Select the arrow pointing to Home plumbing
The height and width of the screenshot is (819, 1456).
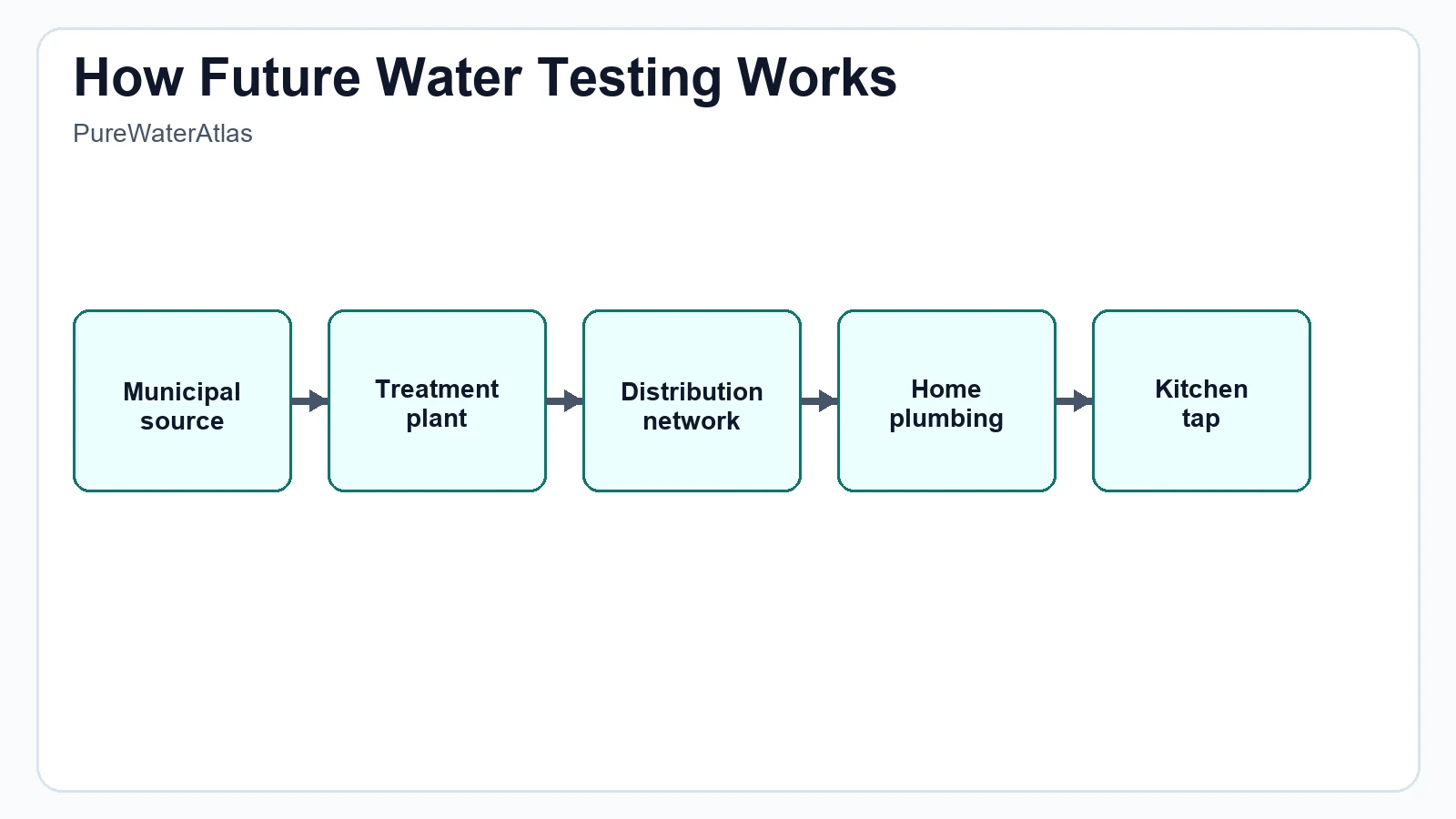tap(819, 400)
